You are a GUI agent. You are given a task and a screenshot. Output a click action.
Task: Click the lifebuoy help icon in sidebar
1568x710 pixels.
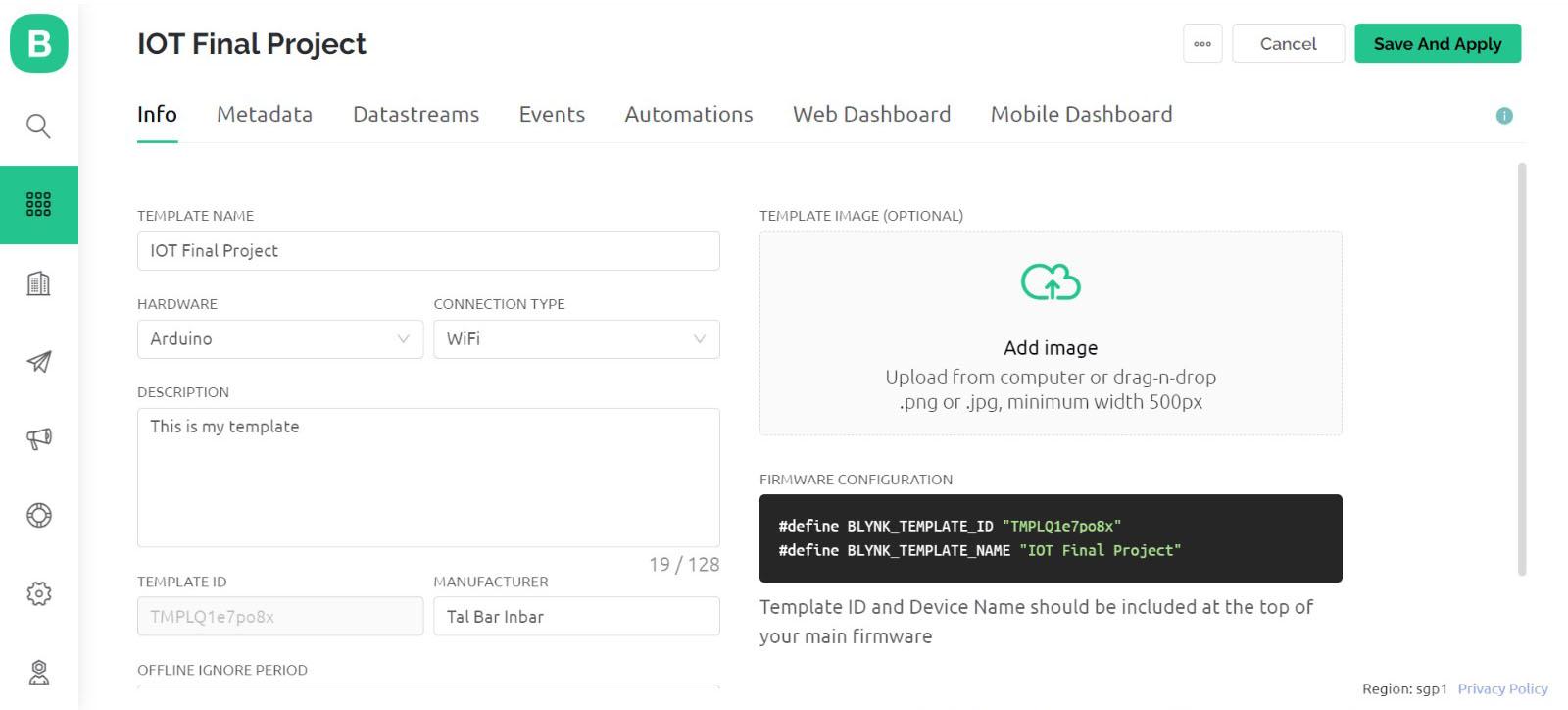pos(38,515)
